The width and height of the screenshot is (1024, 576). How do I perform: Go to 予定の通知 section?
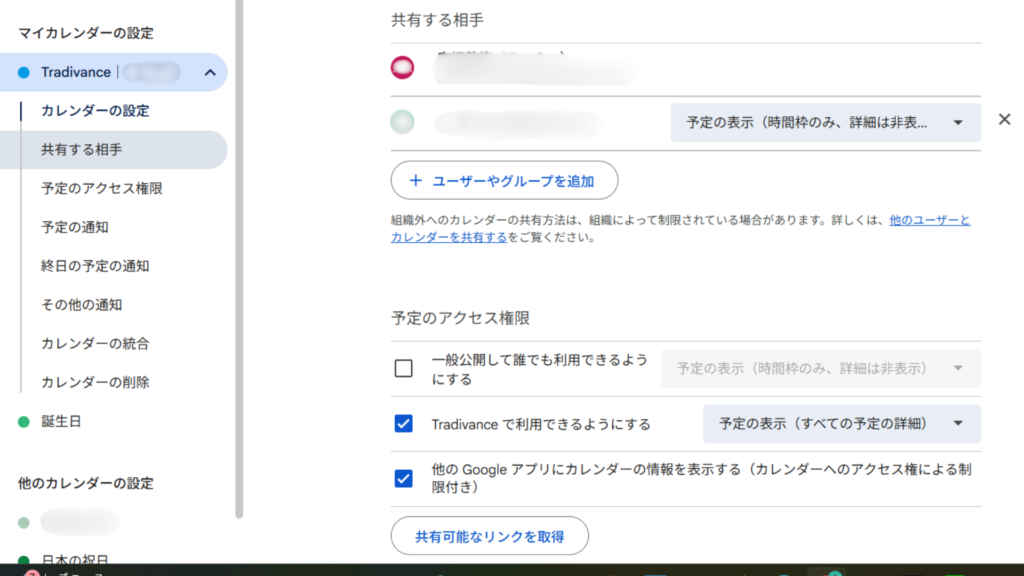75,227
